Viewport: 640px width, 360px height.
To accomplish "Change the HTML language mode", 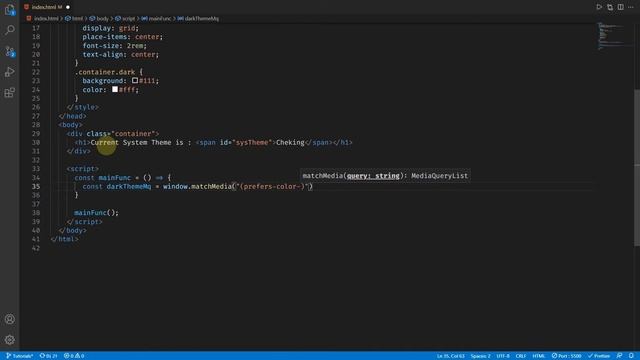I will [x=539, y=356].
